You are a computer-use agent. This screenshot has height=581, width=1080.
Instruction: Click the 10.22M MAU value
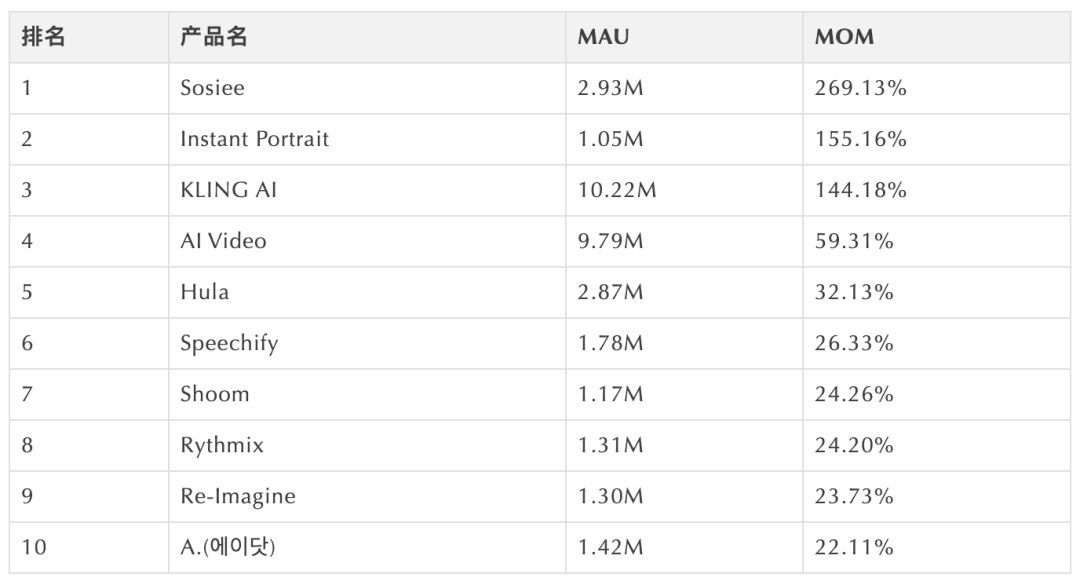point(616,190)
